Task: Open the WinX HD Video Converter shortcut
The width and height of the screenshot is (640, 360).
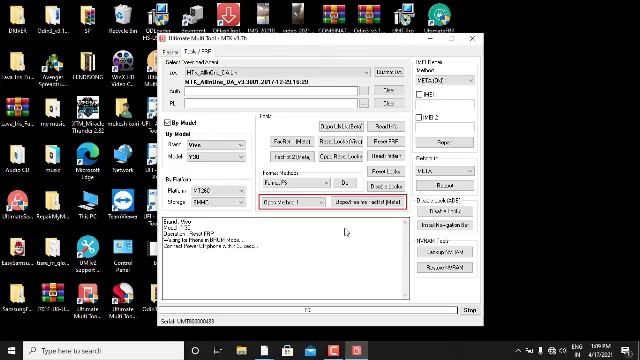Action: point(122,69)
